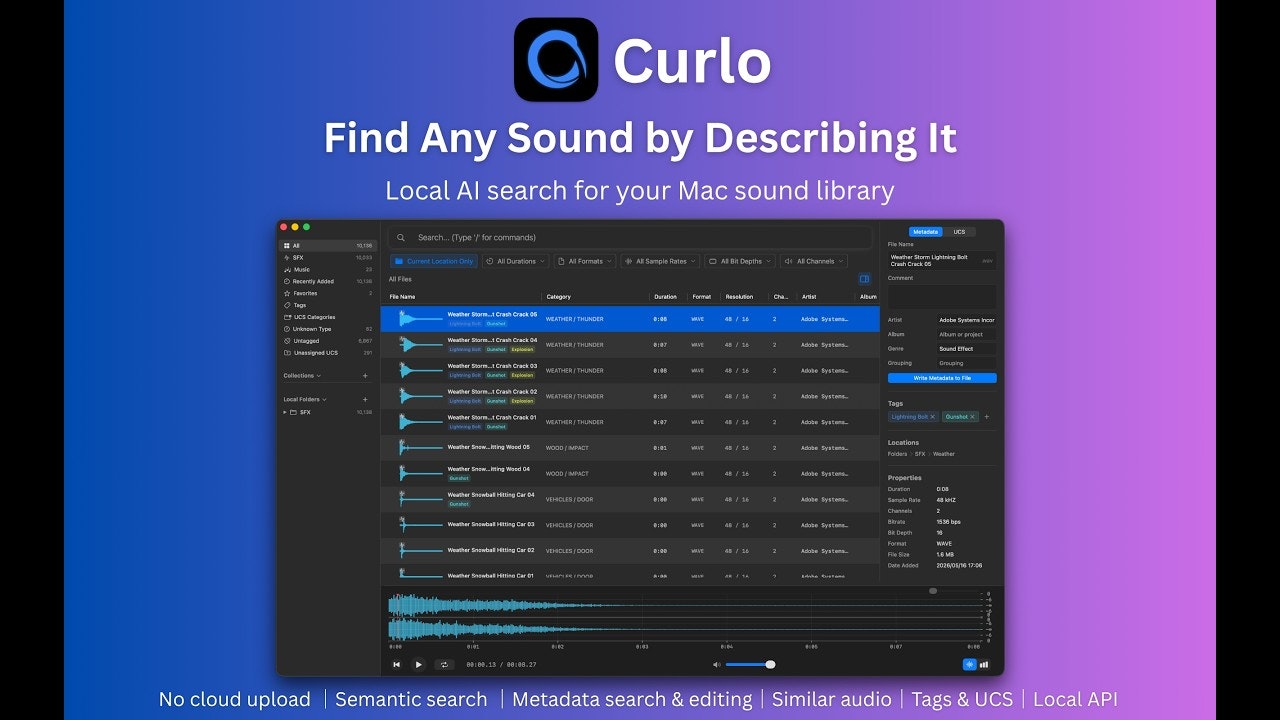The height and width of the screenshot is (720, 1280).
Task: Open the All Durations dropdown
Action: (516, 261)
